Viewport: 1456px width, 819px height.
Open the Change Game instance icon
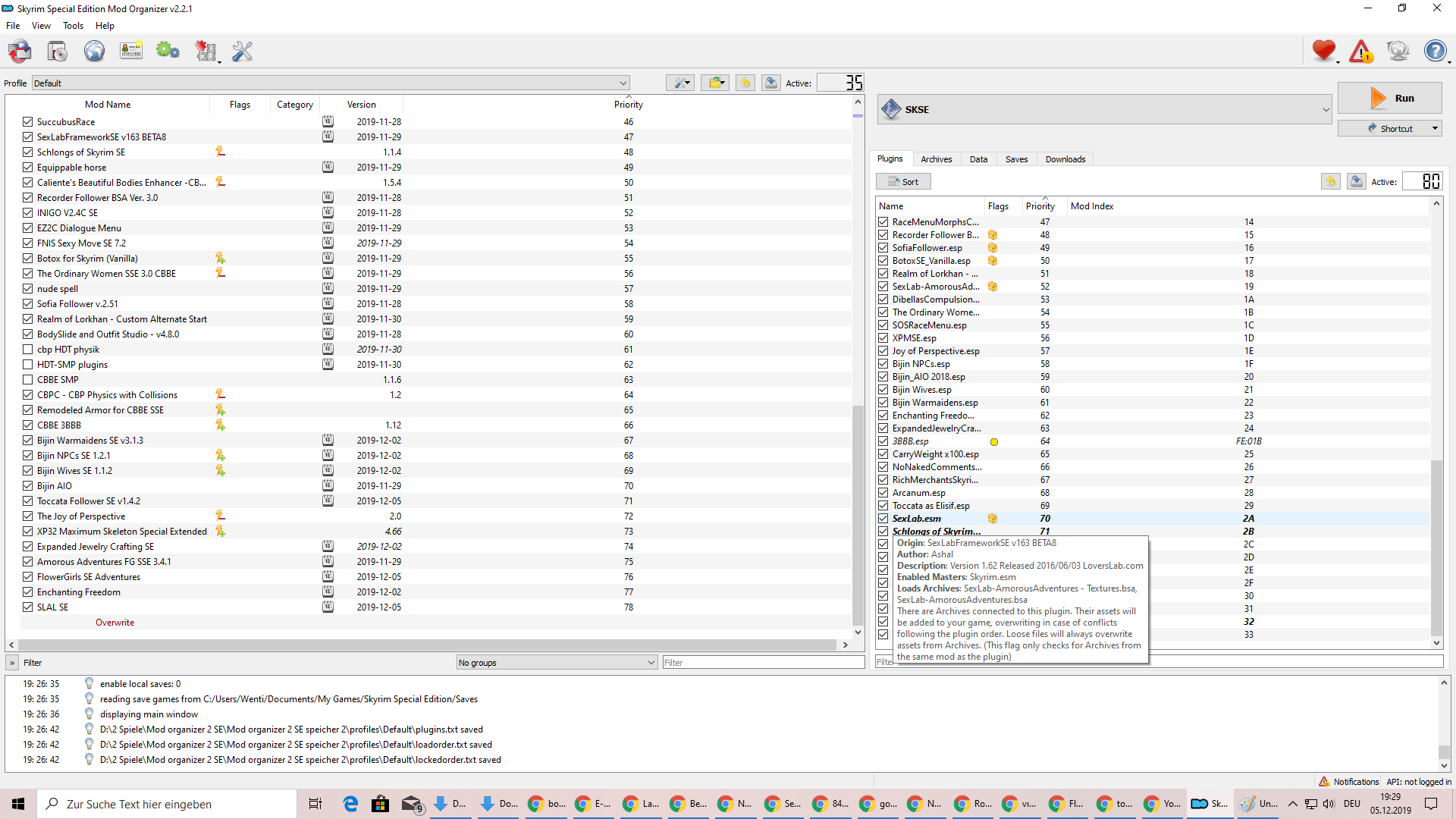coord(20,52)
